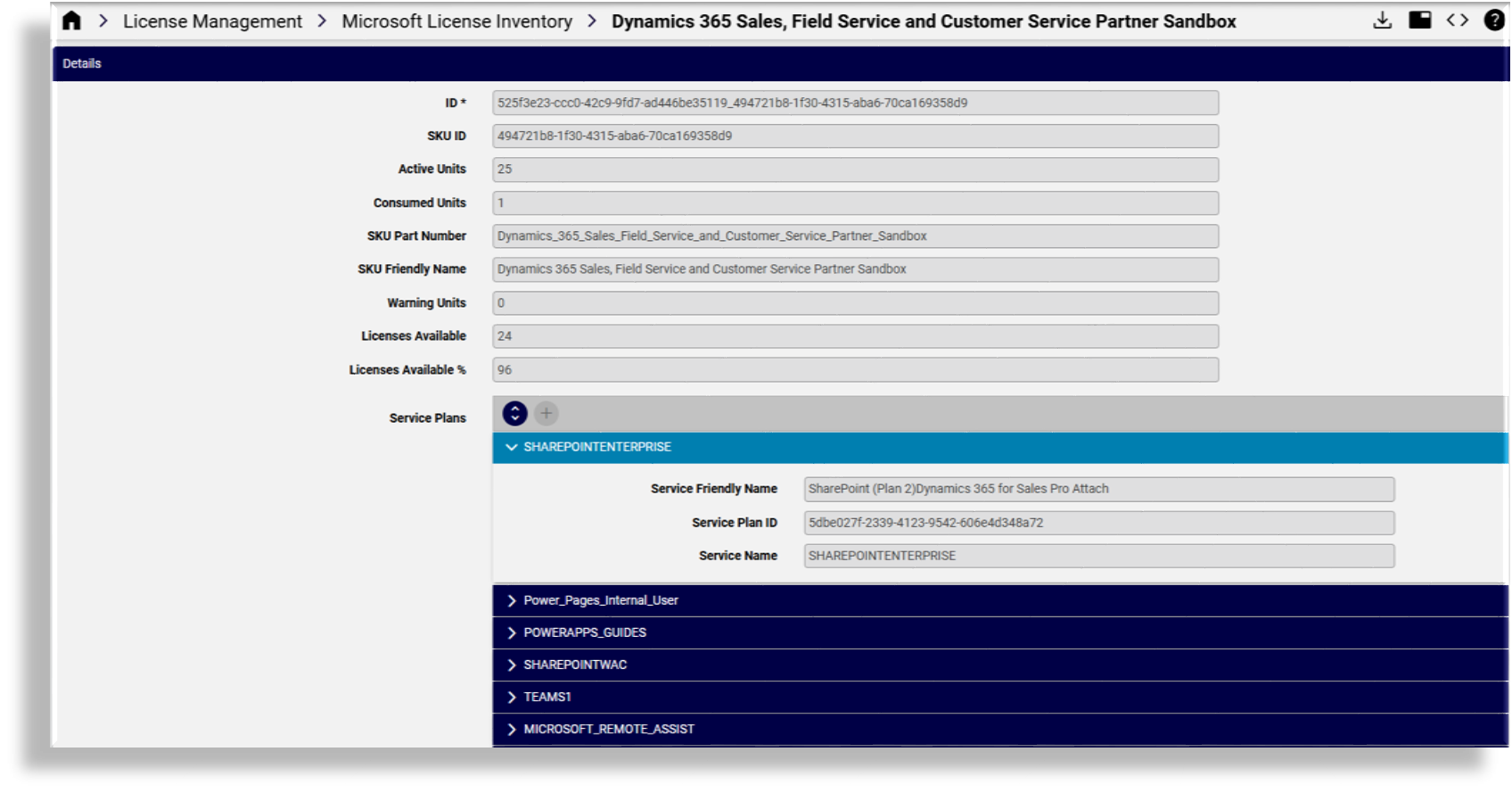Click the Dynamics 365 Sales breadcrumb title

(924, 21)
